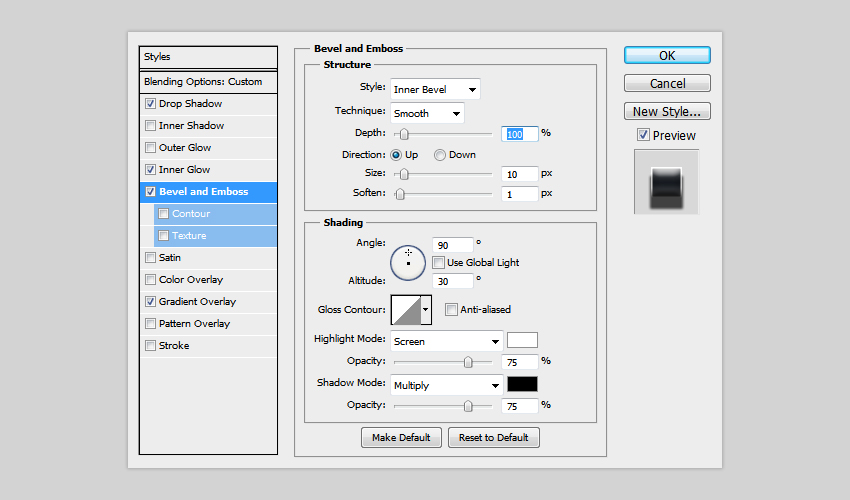Uncheck the Drop Shadow effect checkbox
Screen dimensions: 850x500
pos(150,104)
